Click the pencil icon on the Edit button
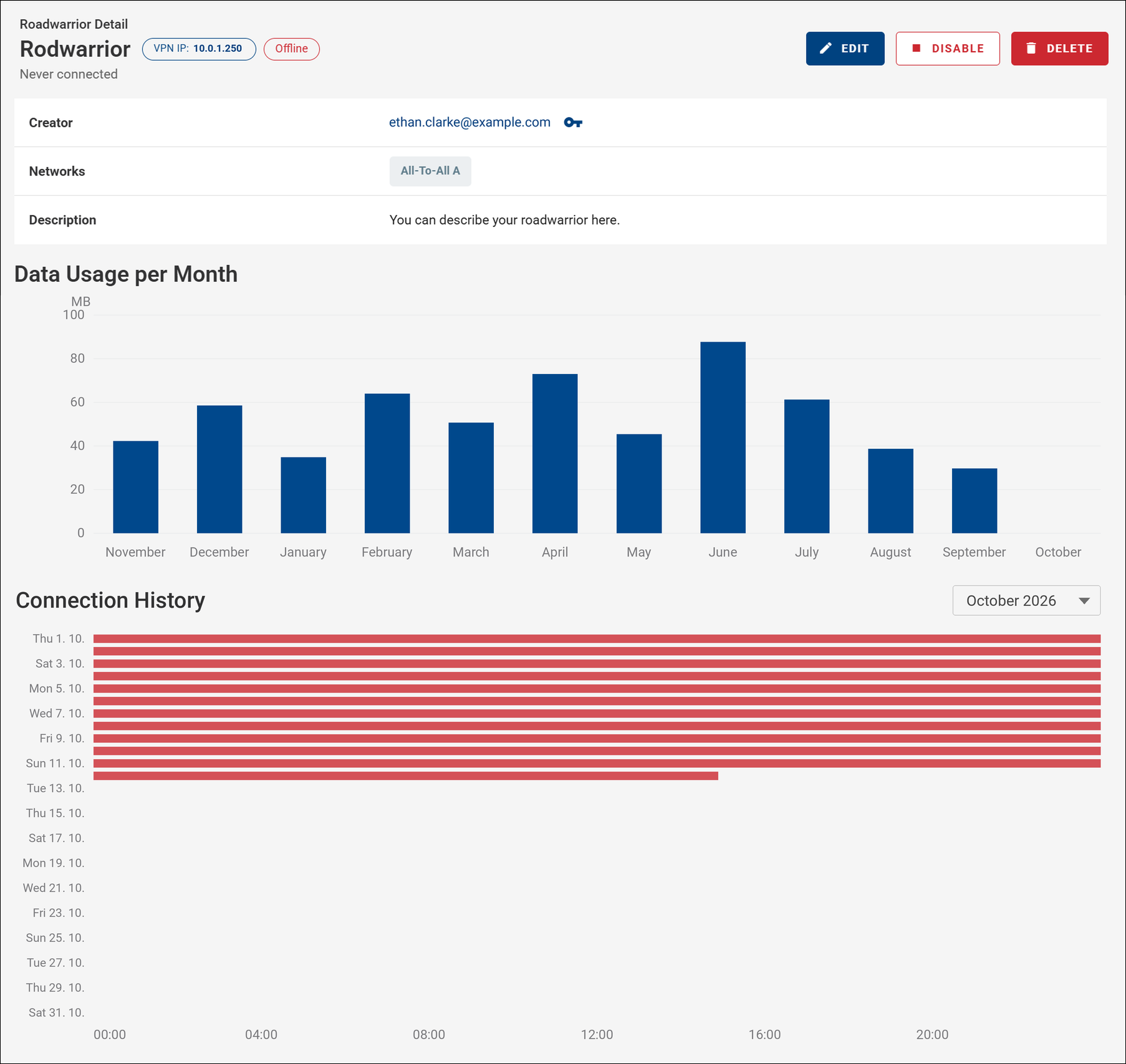 [825, 48]
